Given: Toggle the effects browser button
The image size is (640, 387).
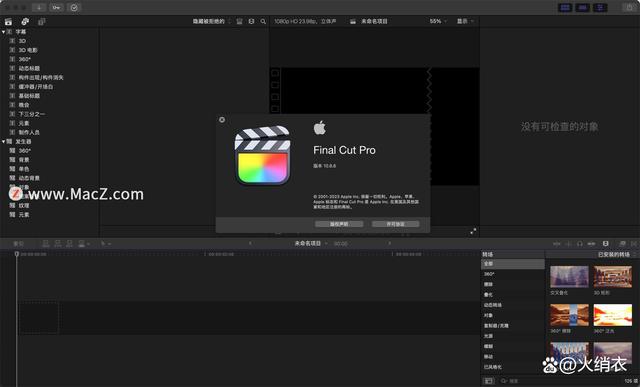Looking at the screenshot, I should [x=622, y=244].
